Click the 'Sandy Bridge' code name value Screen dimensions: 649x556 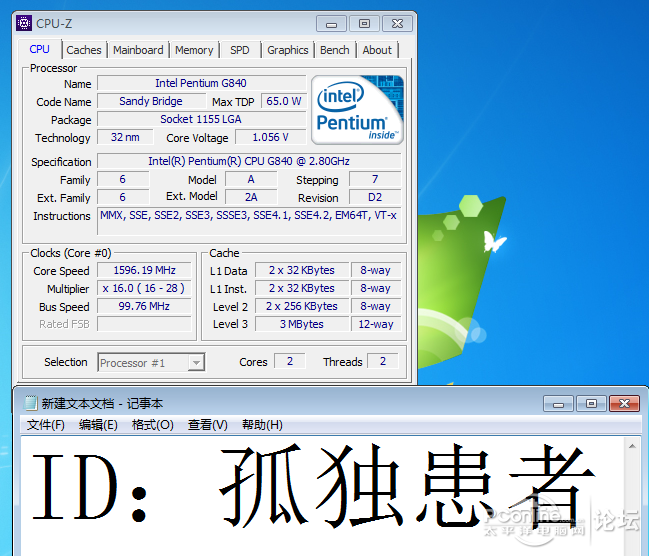click(x=151, y=101)
